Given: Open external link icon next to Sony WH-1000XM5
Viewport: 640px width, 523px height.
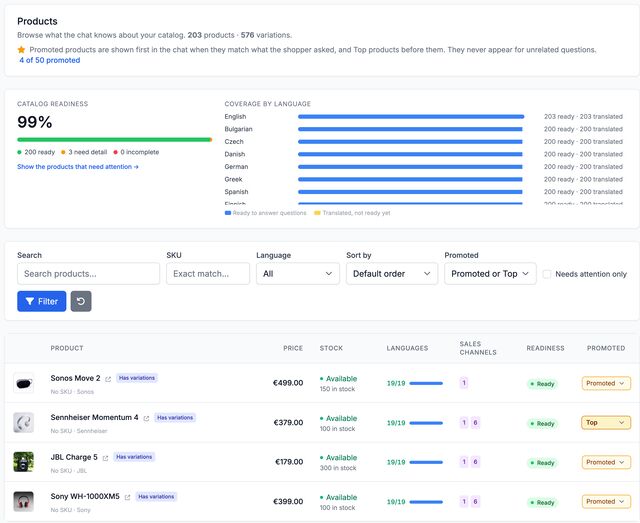Looking at the screenshot, I should pos(127,498).
